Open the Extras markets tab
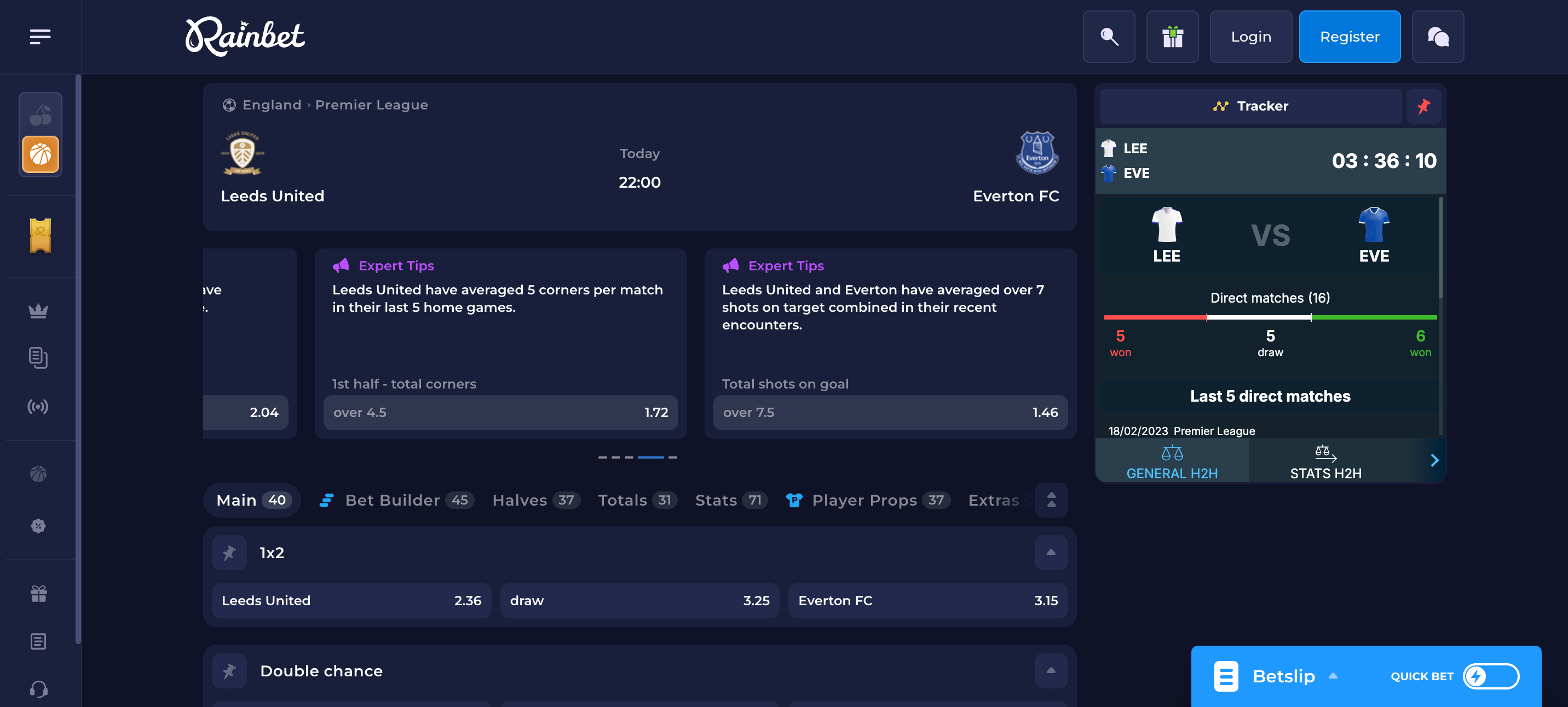The height and width of the screenshot is (707, 1568). click(993, 500)
